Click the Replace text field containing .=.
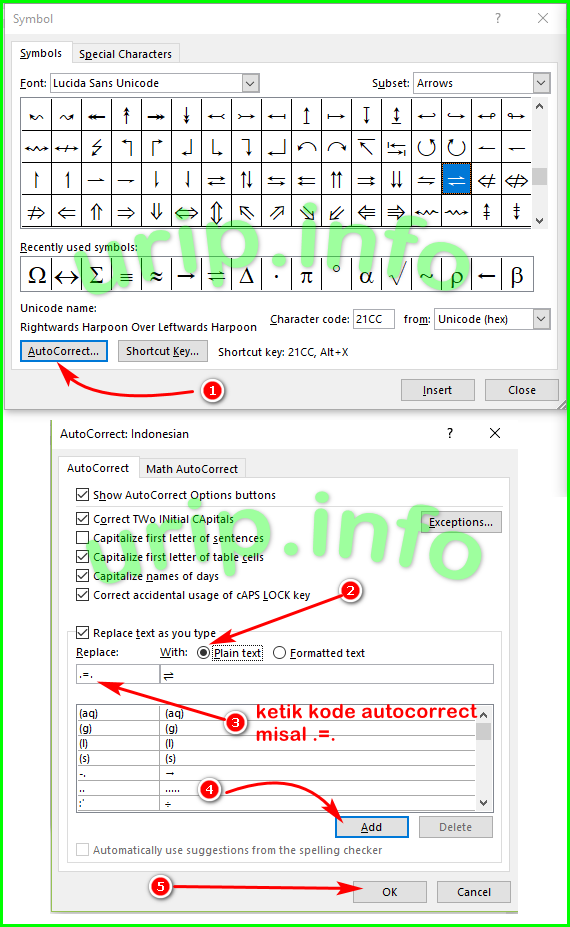Viewport: 570px width, 927px height. [x=118, y=675]
